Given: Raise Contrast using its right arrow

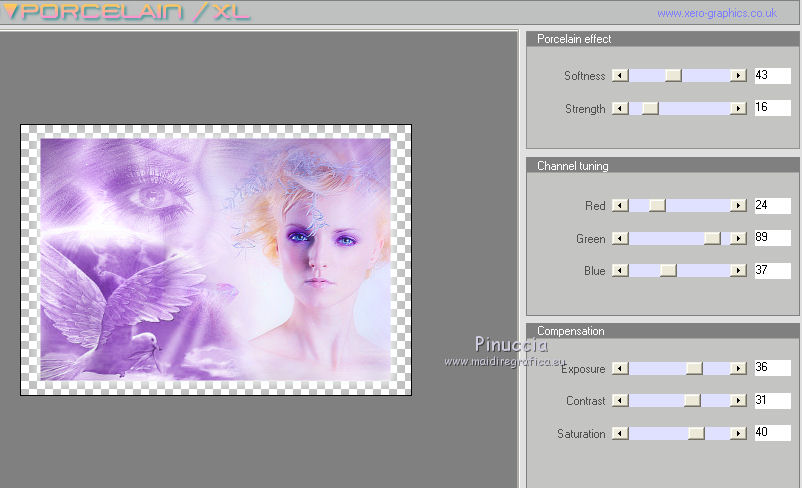Looking at the screenshot, I should 738,401.
